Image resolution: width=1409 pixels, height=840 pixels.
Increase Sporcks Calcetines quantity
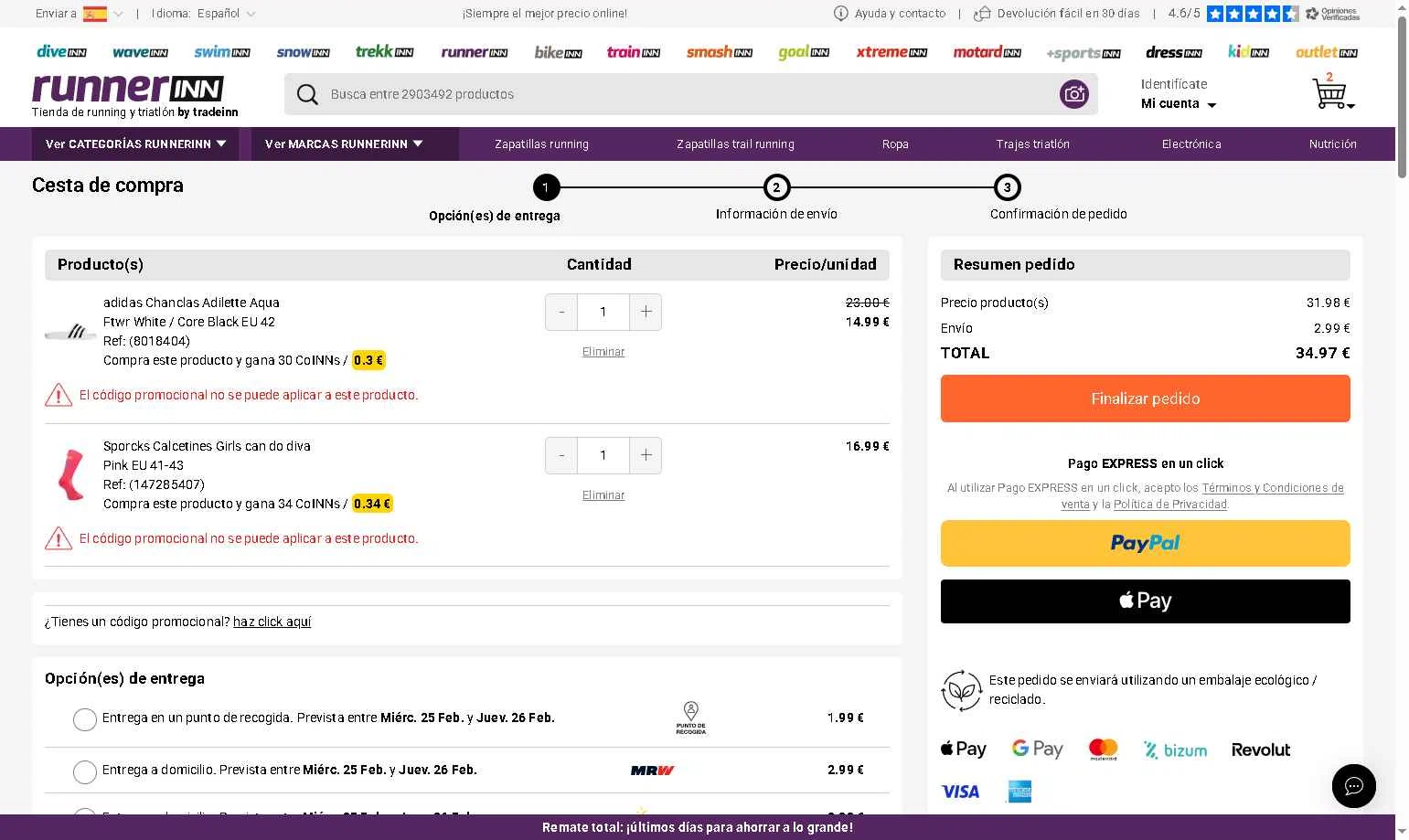click(x=646, y=455)
